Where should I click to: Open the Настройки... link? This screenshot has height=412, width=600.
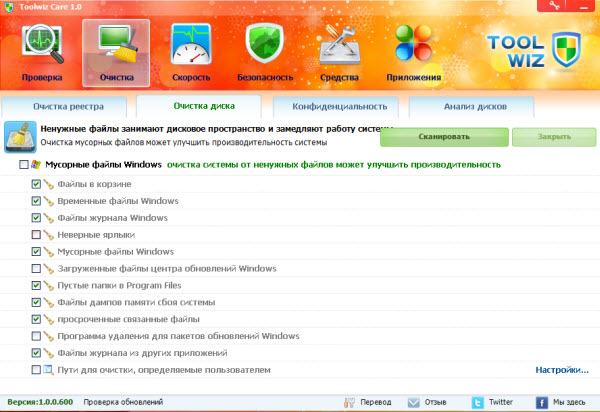pyautogui.click(x=563, y=370)
